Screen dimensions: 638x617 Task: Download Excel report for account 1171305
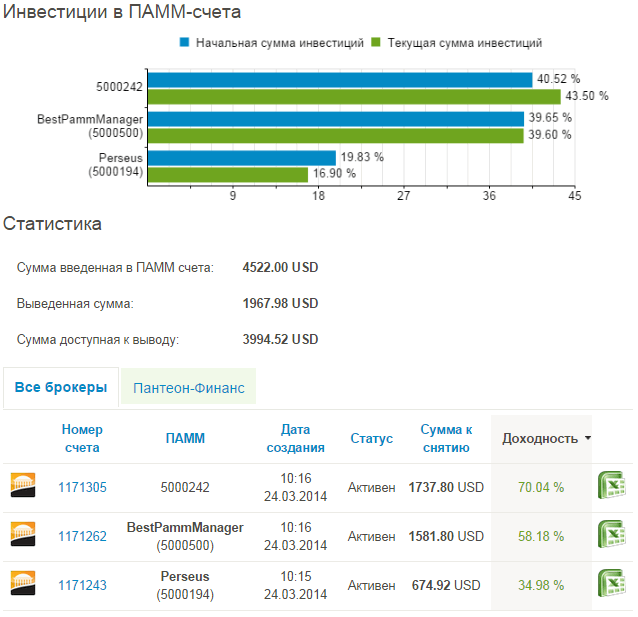point(611,485)
